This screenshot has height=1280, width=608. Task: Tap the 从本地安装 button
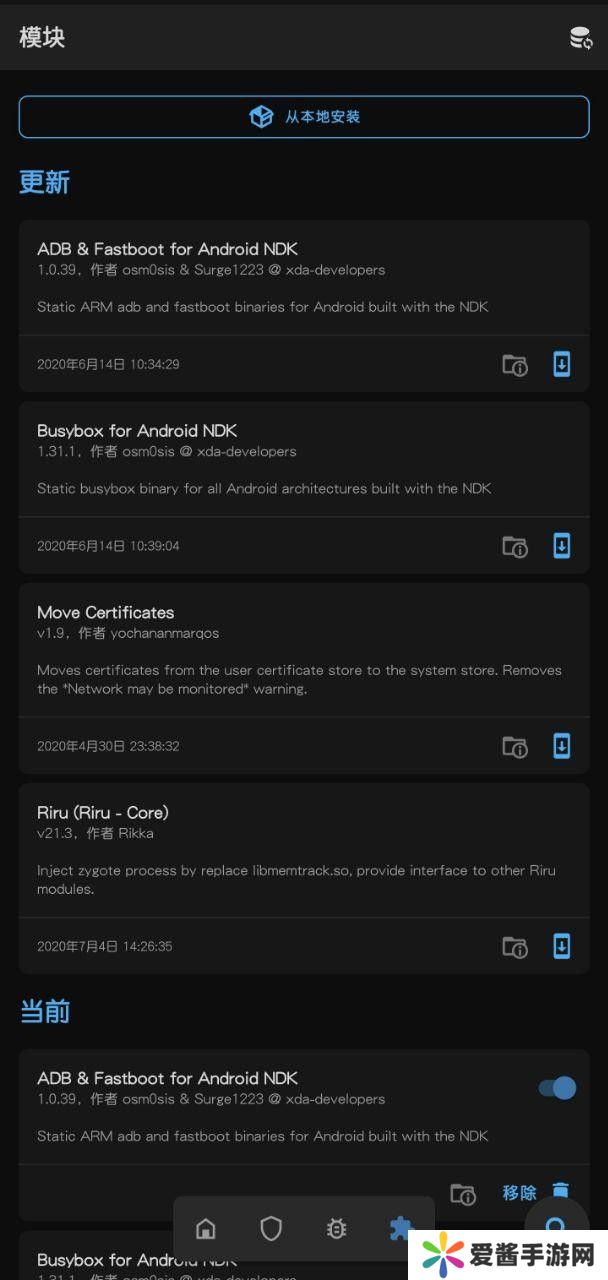pyautogui.click(x=304, y=117)
